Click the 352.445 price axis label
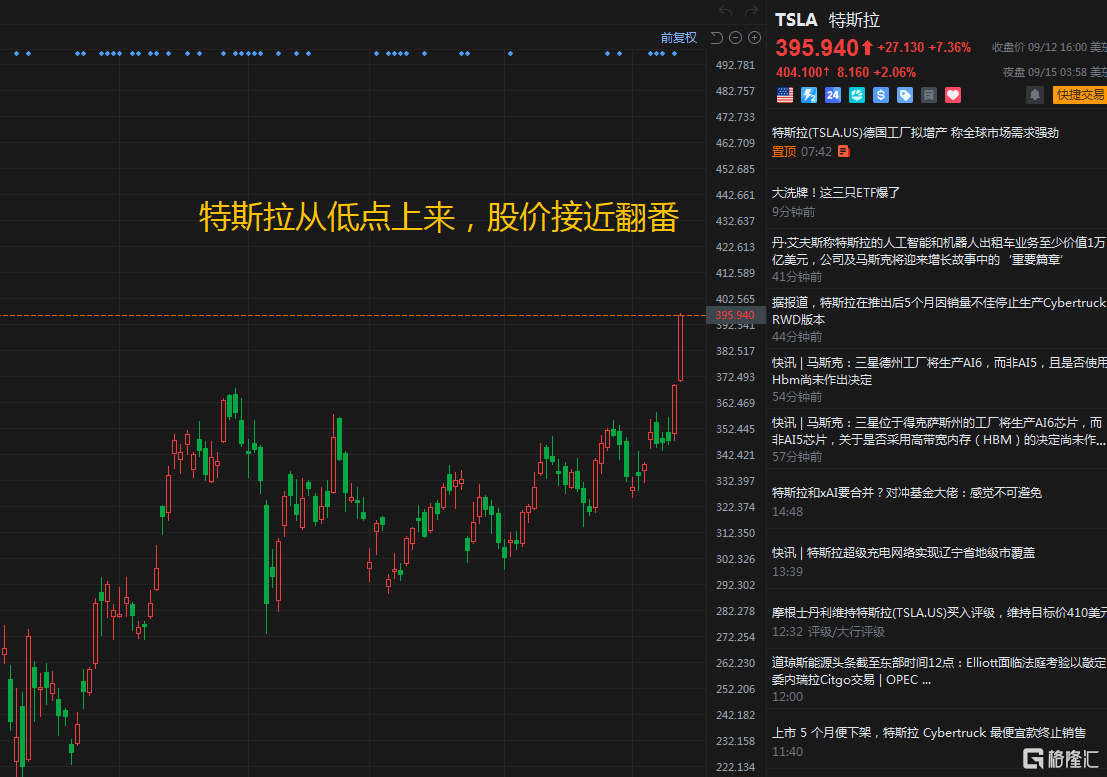Viewport: 1107px width, 777px height. (x=735, y=429)
